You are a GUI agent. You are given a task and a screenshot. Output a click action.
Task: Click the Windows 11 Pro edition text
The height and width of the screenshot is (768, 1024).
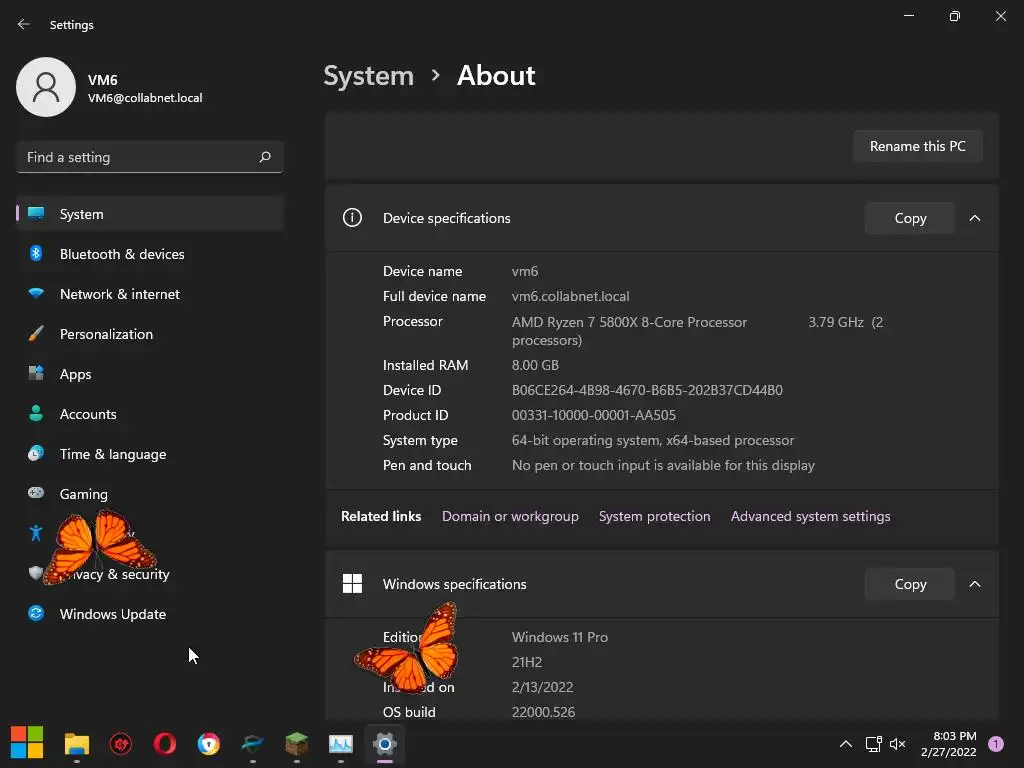pos(560,637)
